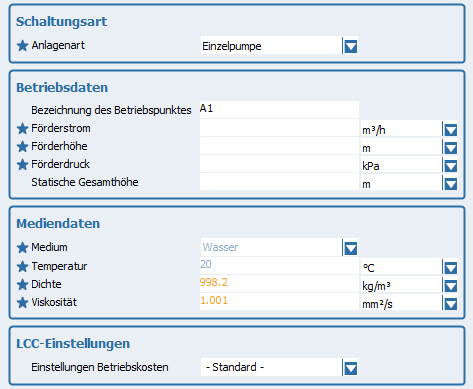Click the star icon next to Förderstrom
This screenshot has width=473, height=389.
[x=22, y=128]
